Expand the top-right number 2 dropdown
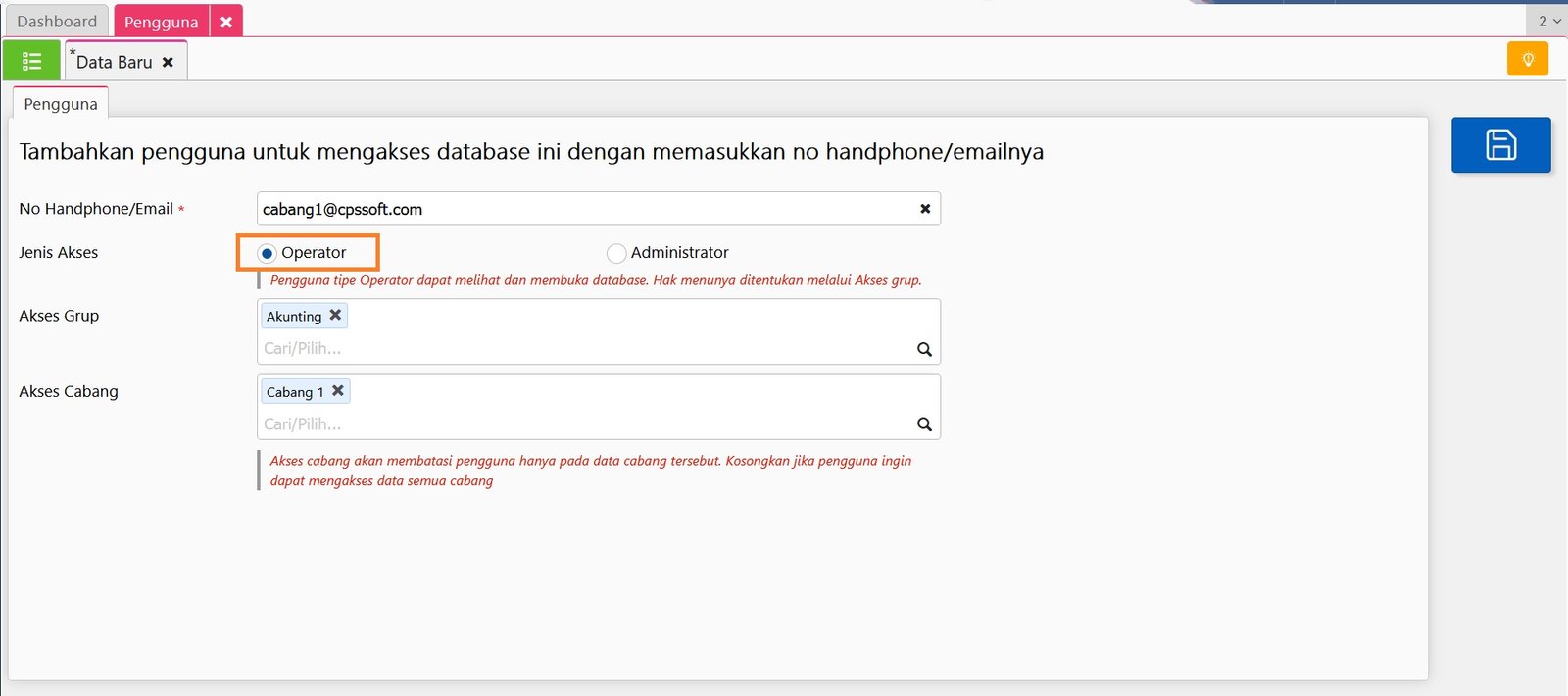 [x=1548, y=21]
